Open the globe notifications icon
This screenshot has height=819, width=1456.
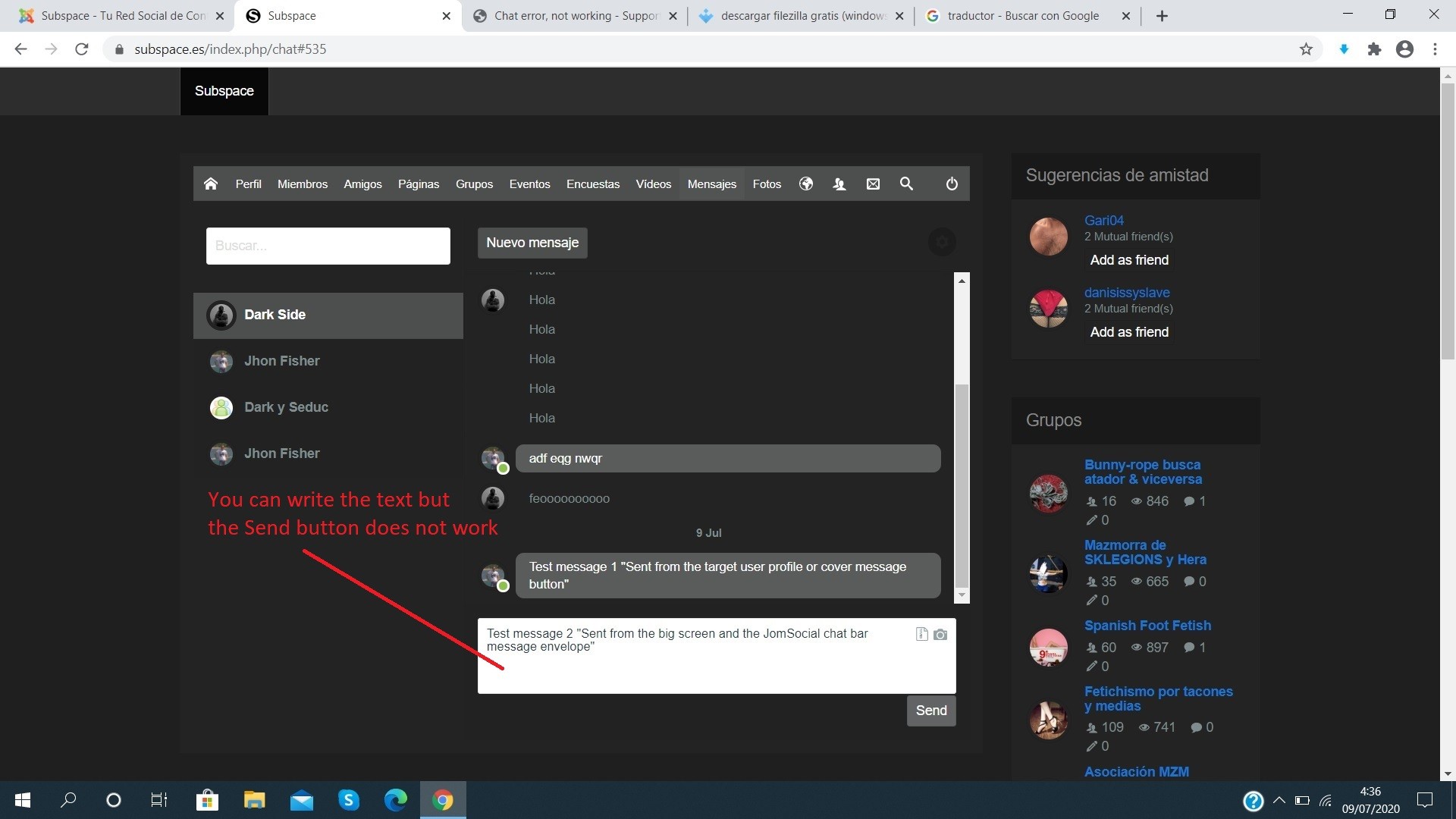pos(806,184)
